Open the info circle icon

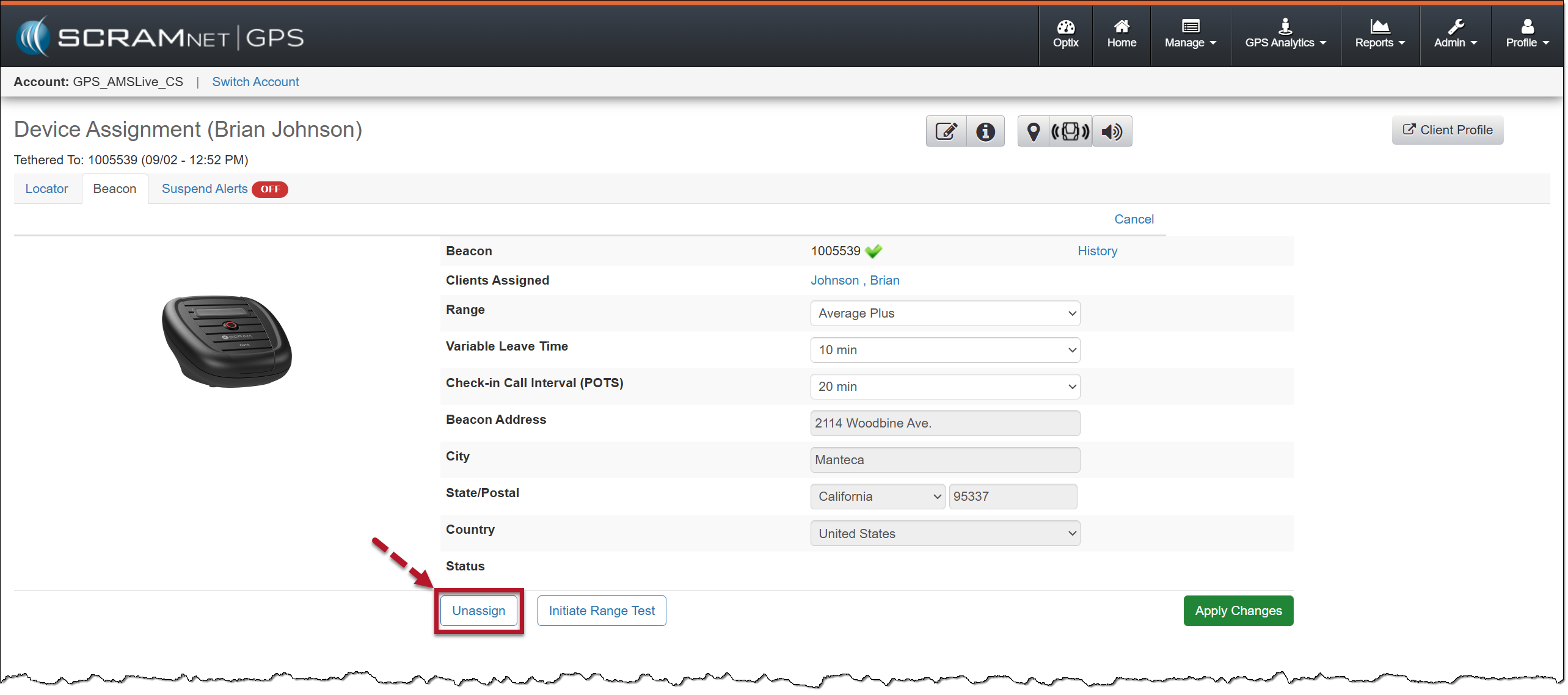coord(985,131)
